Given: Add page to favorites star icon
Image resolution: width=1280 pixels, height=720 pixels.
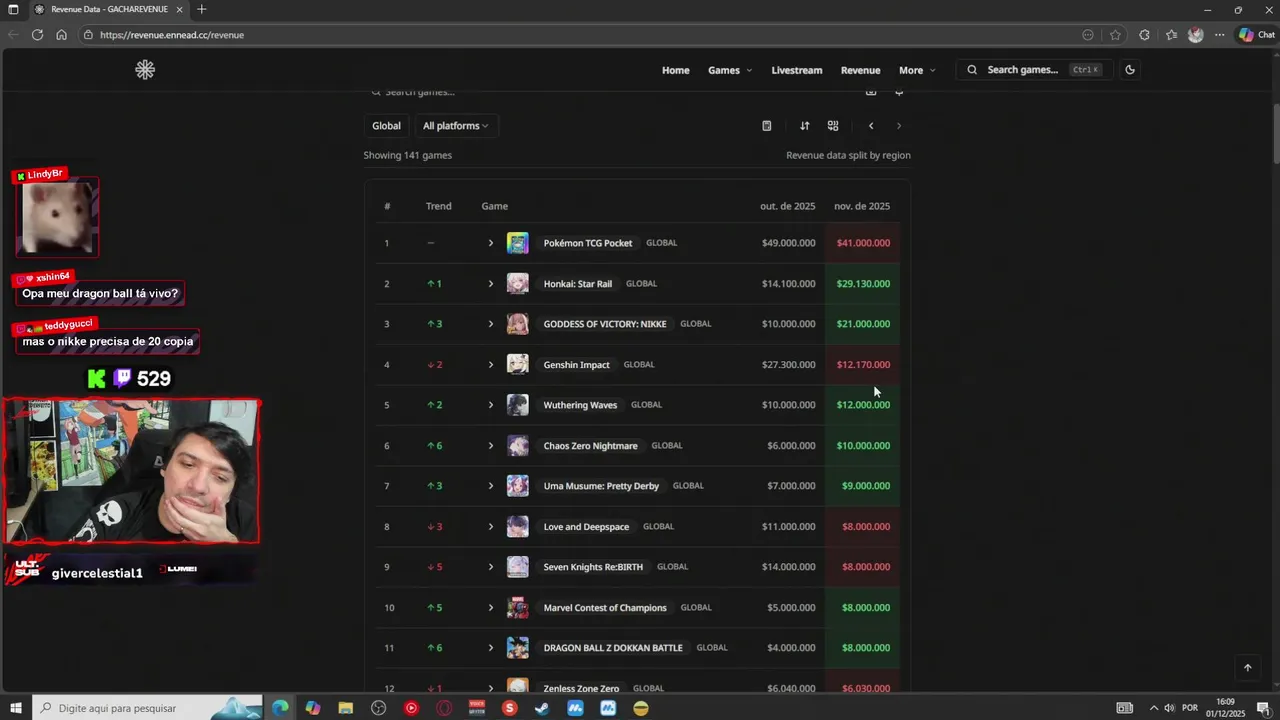Looking at the screenshot, I should (x=1115, y=35).
